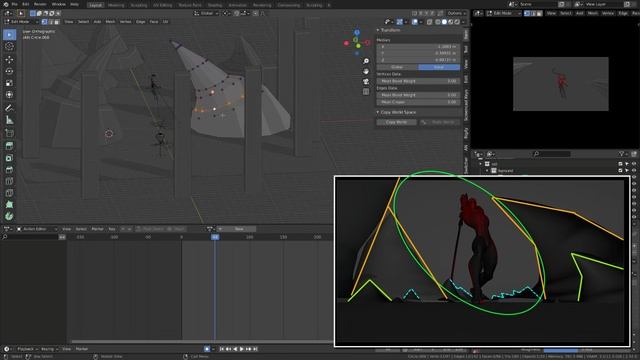
Task: Select the Annotate tool
Action: 9,108
